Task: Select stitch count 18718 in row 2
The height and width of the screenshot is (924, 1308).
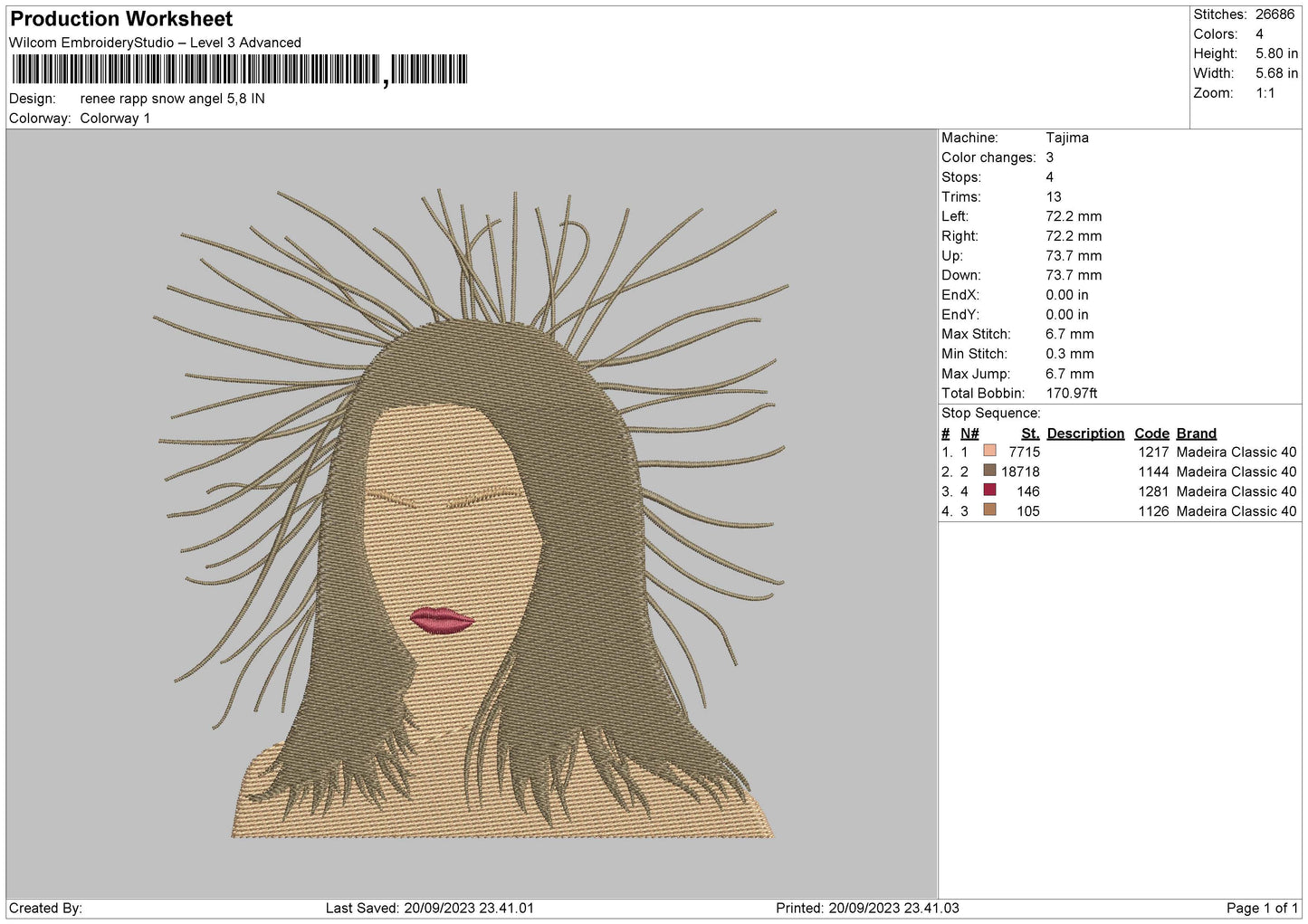Action: tap(1020, 472)
